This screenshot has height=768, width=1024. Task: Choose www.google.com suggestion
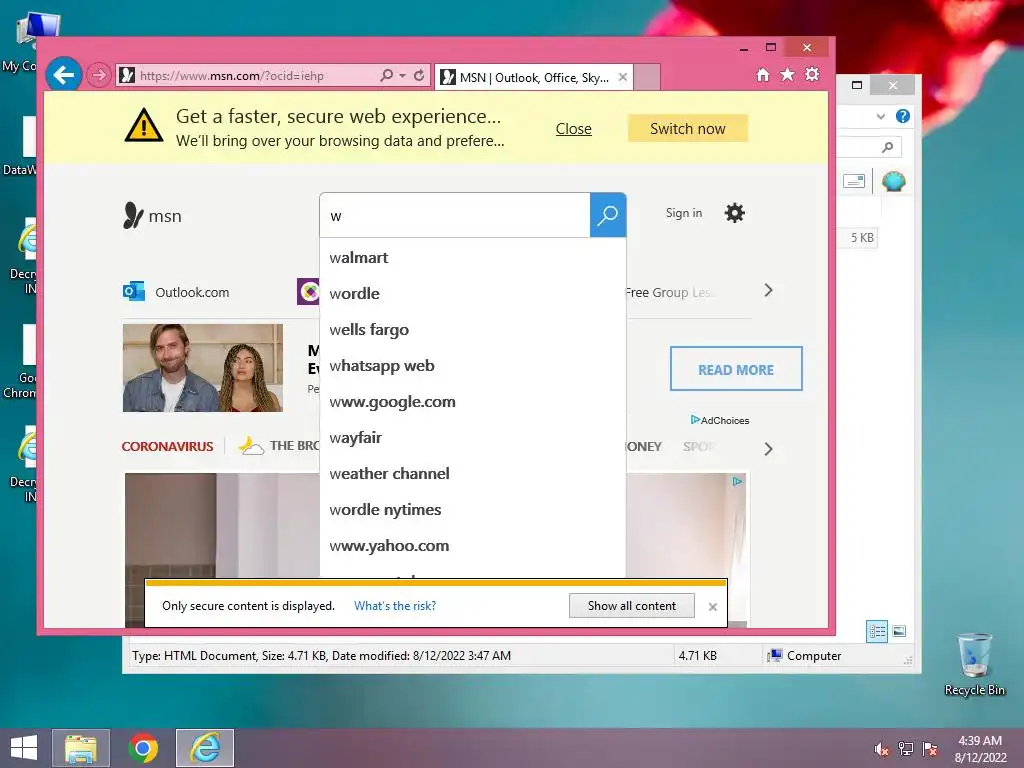pyautogui.click(x=473, y=401)
